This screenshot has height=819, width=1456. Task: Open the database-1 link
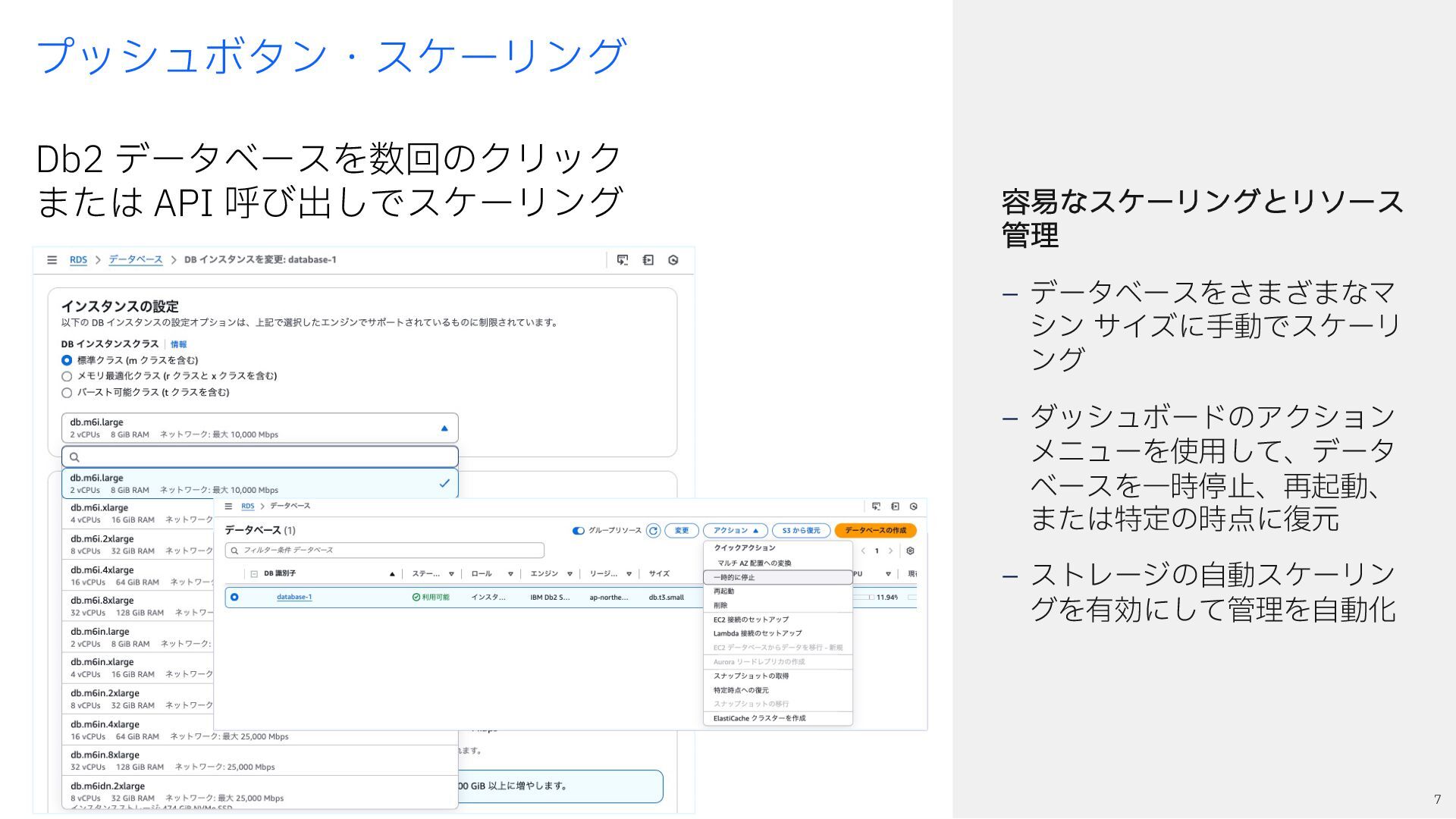[294, 598]
